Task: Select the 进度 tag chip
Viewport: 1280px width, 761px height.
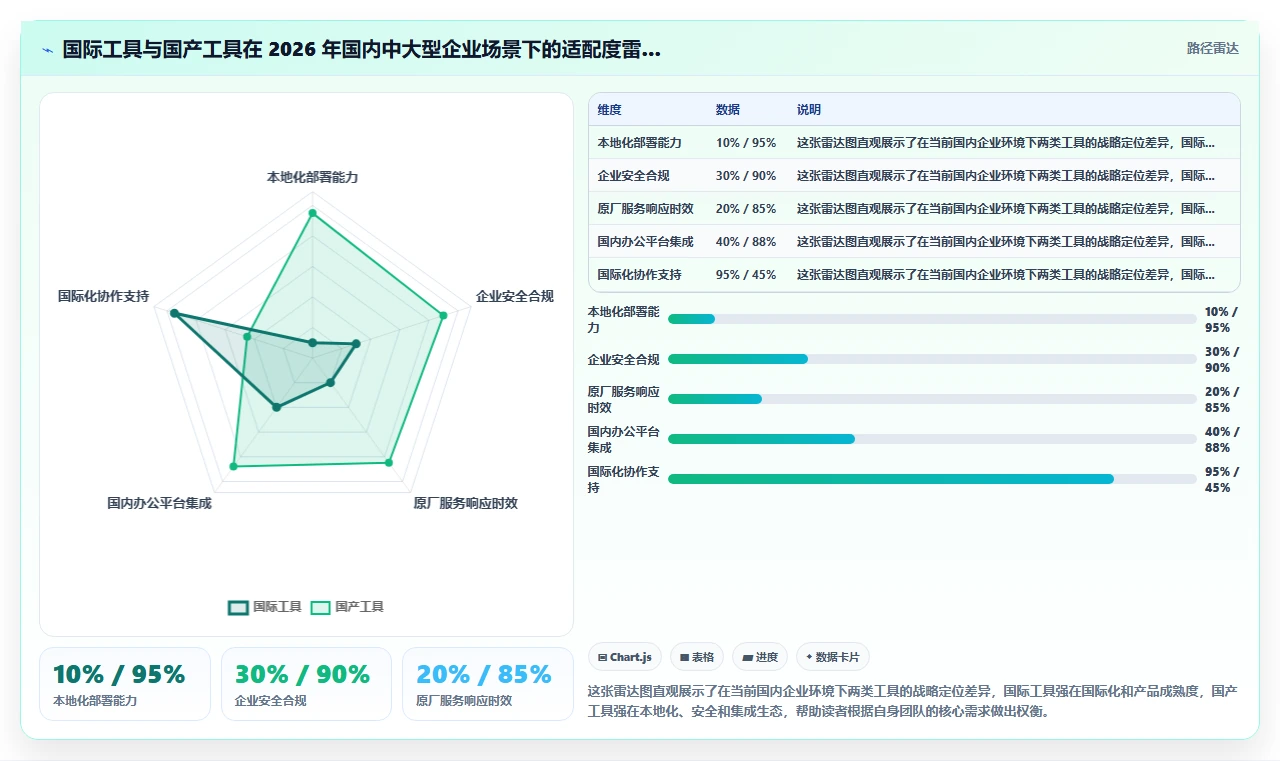Action: coord(760,657)
